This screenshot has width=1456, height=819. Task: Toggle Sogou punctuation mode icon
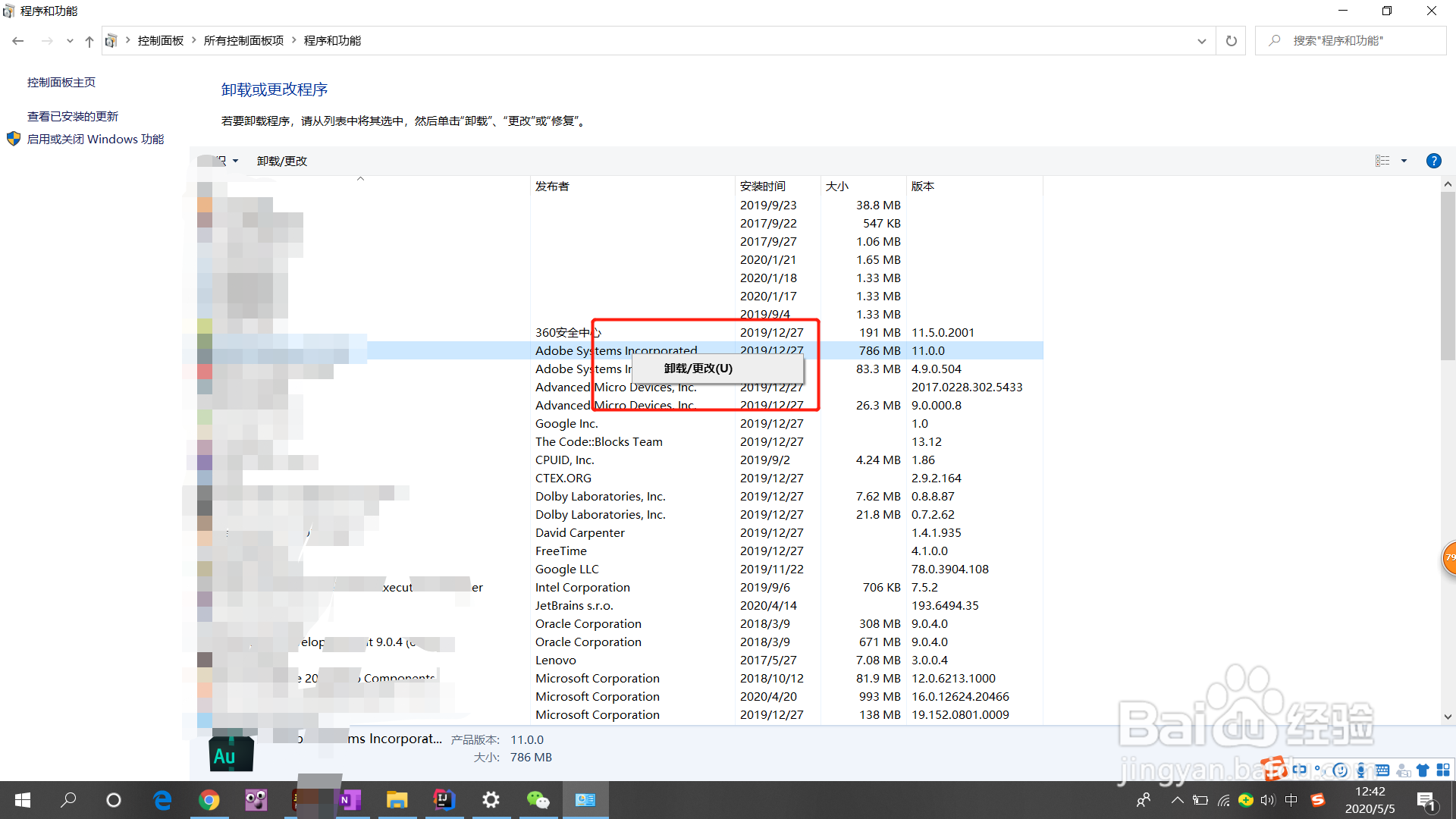coord(1319,770)
